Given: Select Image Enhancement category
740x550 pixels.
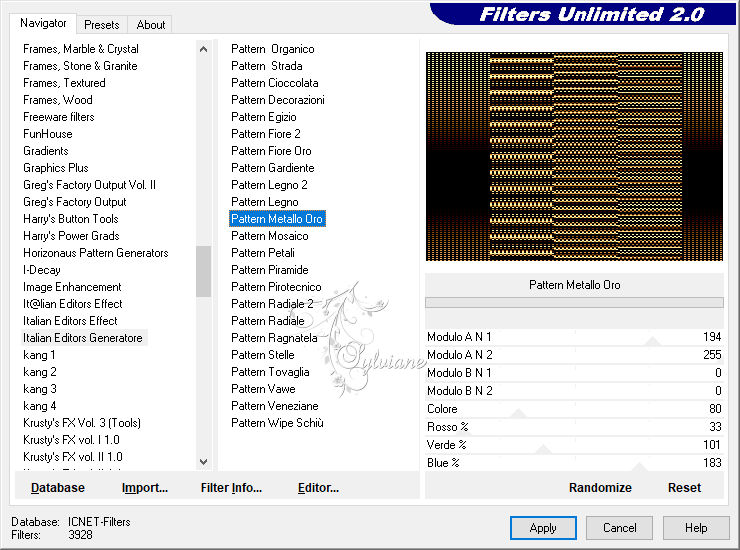Looking at the screenshot, I should click(72, 287).
